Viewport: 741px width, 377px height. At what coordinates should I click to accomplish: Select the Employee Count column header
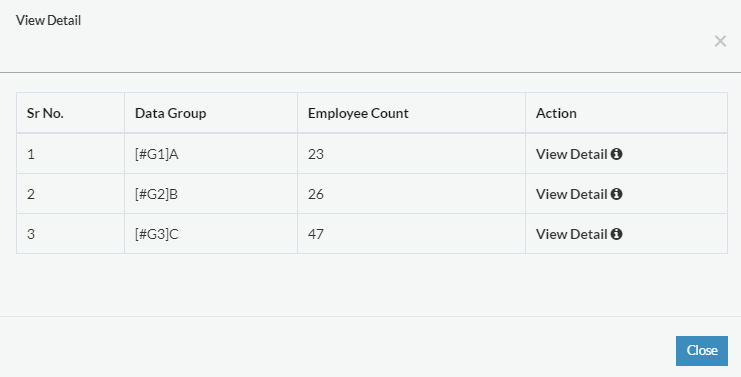(411, 113)
